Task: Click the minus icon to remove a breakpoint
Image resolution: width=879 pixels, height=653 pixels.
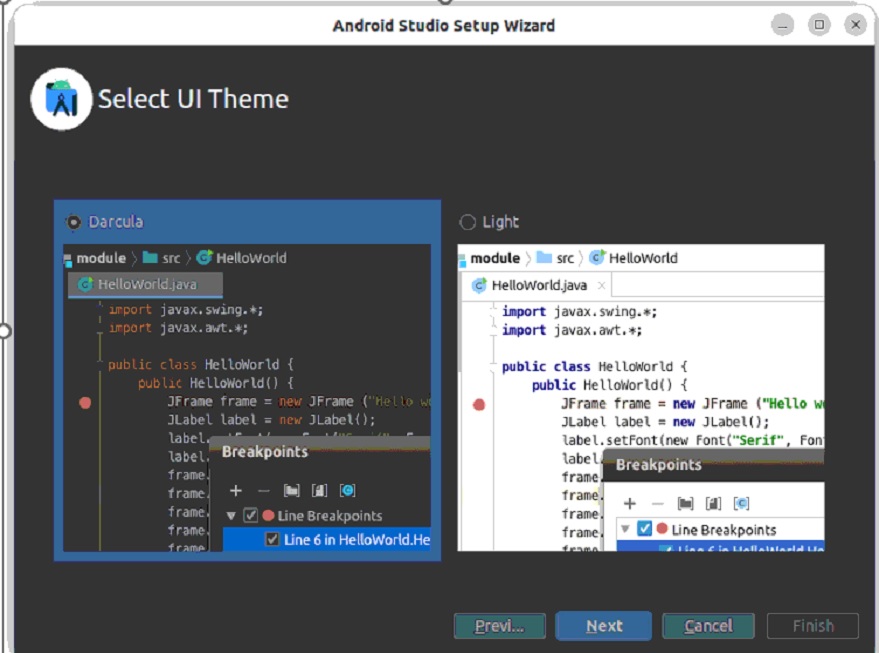Action: (262, 490)
